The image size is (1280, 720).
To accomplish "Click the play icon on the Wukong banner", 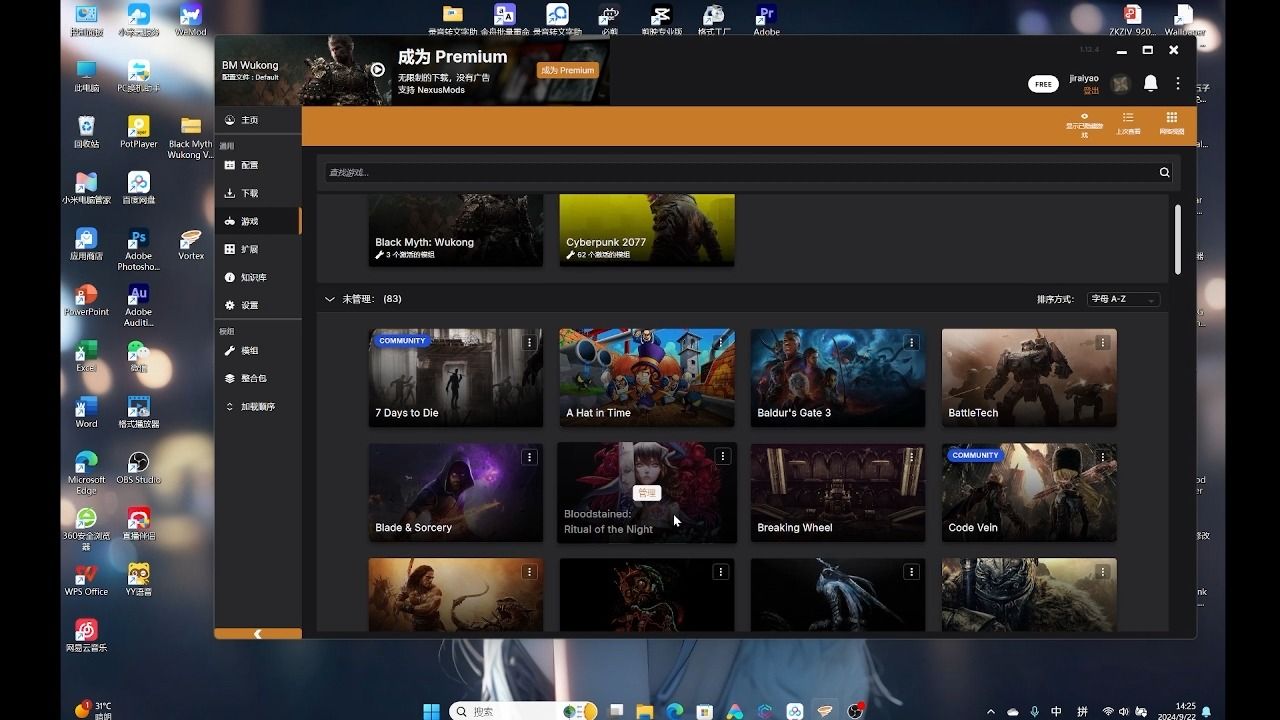I will [x=377, y=70].
